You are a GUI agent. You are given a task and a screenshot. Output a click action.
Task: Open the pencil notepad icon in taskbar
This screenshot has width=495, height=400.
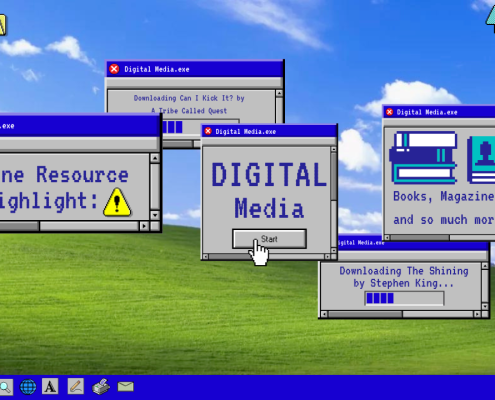click(x=76, y=386)
